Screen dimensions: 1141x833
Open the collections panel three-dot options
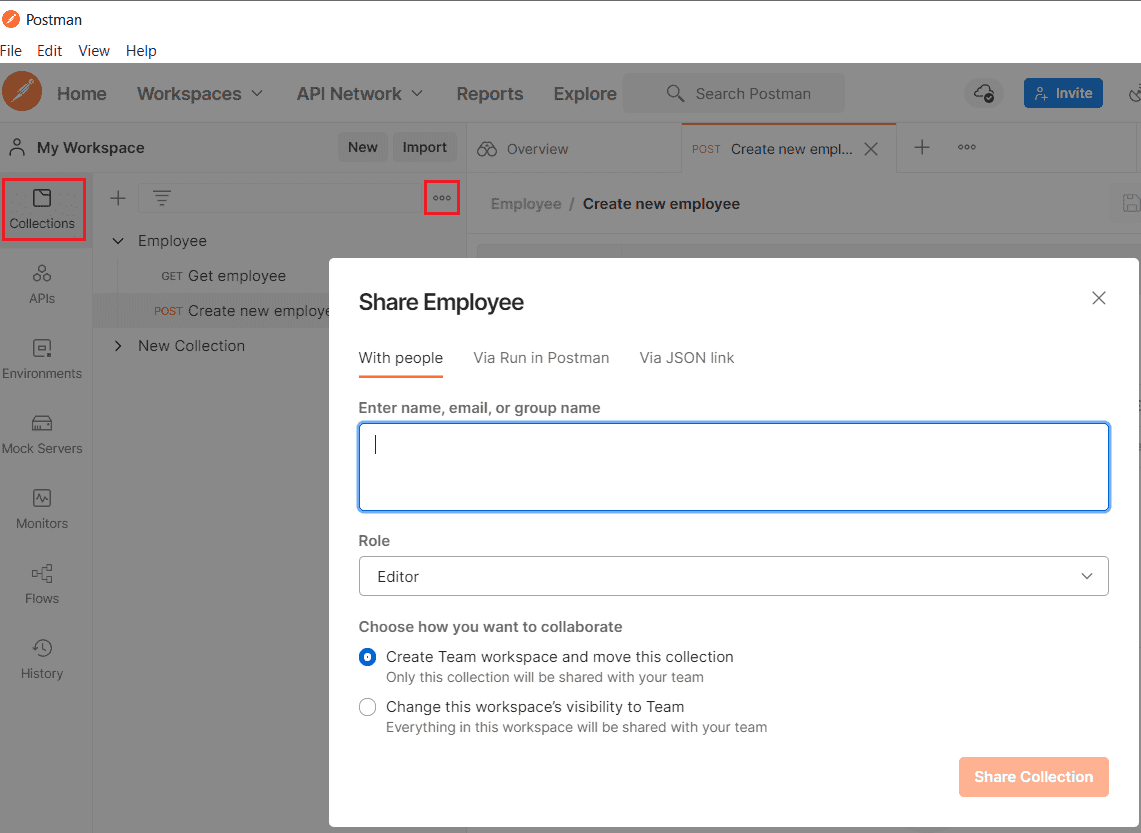point(442,198)
